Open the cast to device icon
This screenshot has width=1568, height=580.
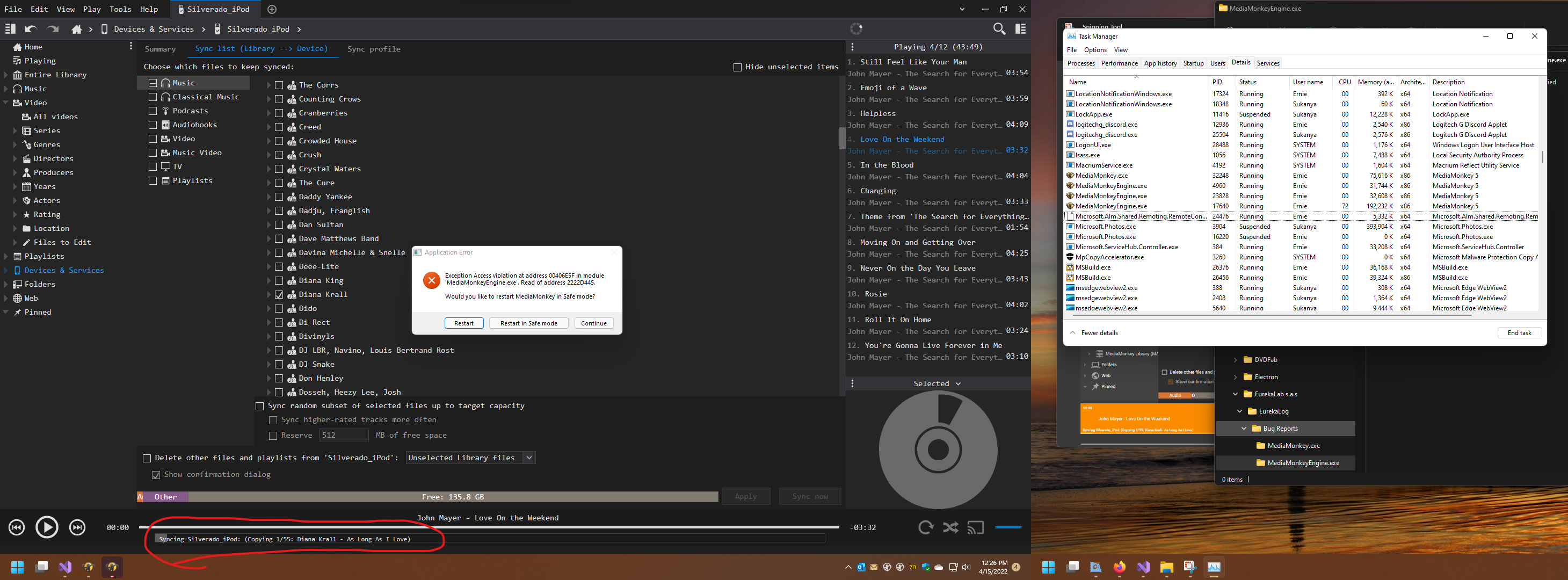975,527
